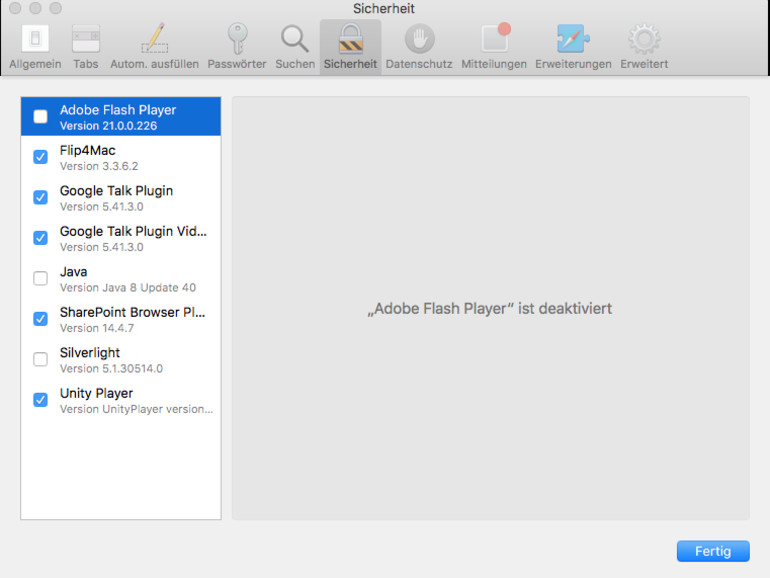Open the Datenschutz hand icon
This screenshot has height=578, width=770.
pos(419,38)
